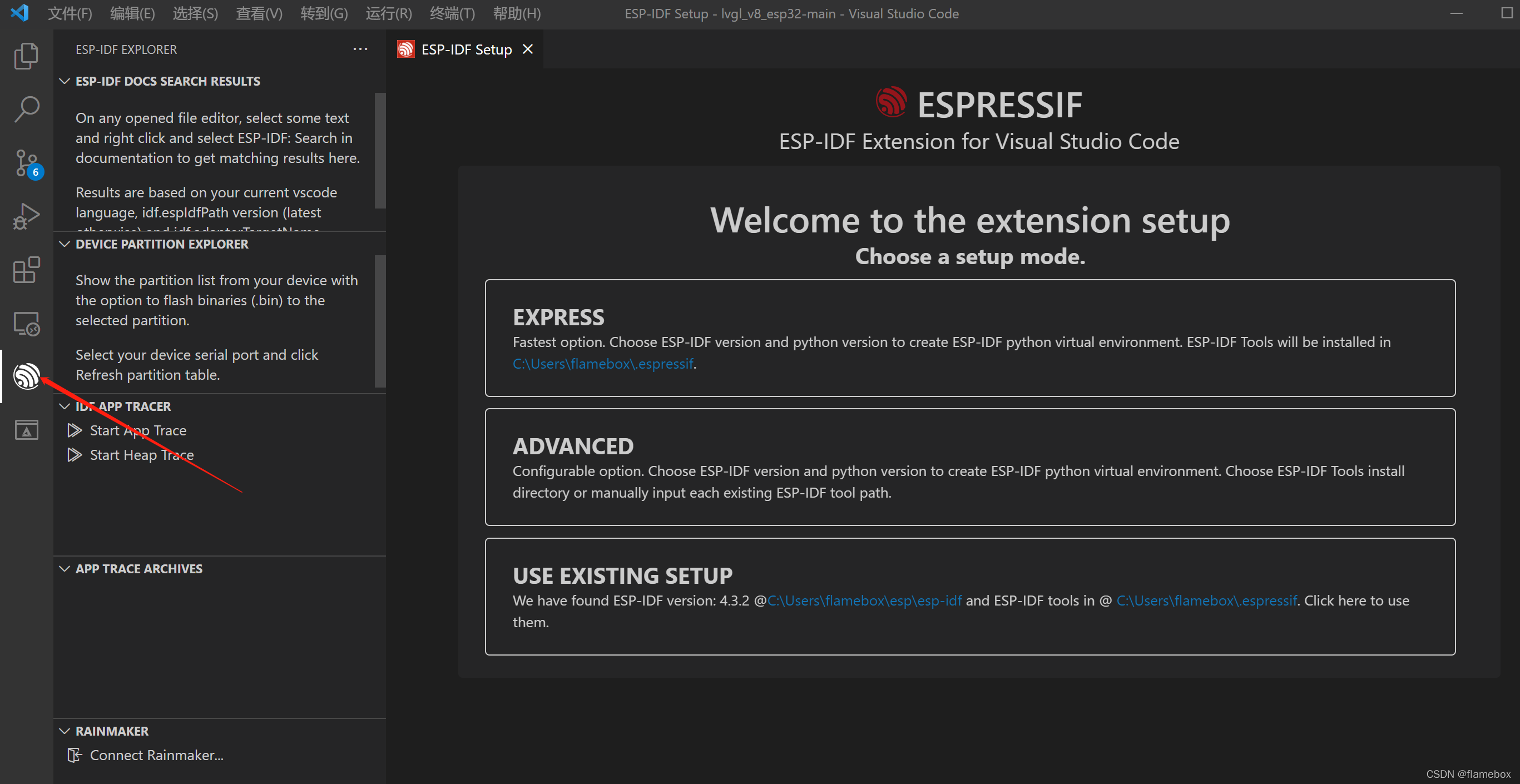Click the Connect Rainmaker sign-in icon
This screenshot has height=784, width=1520.
click(x=75, y=755)
